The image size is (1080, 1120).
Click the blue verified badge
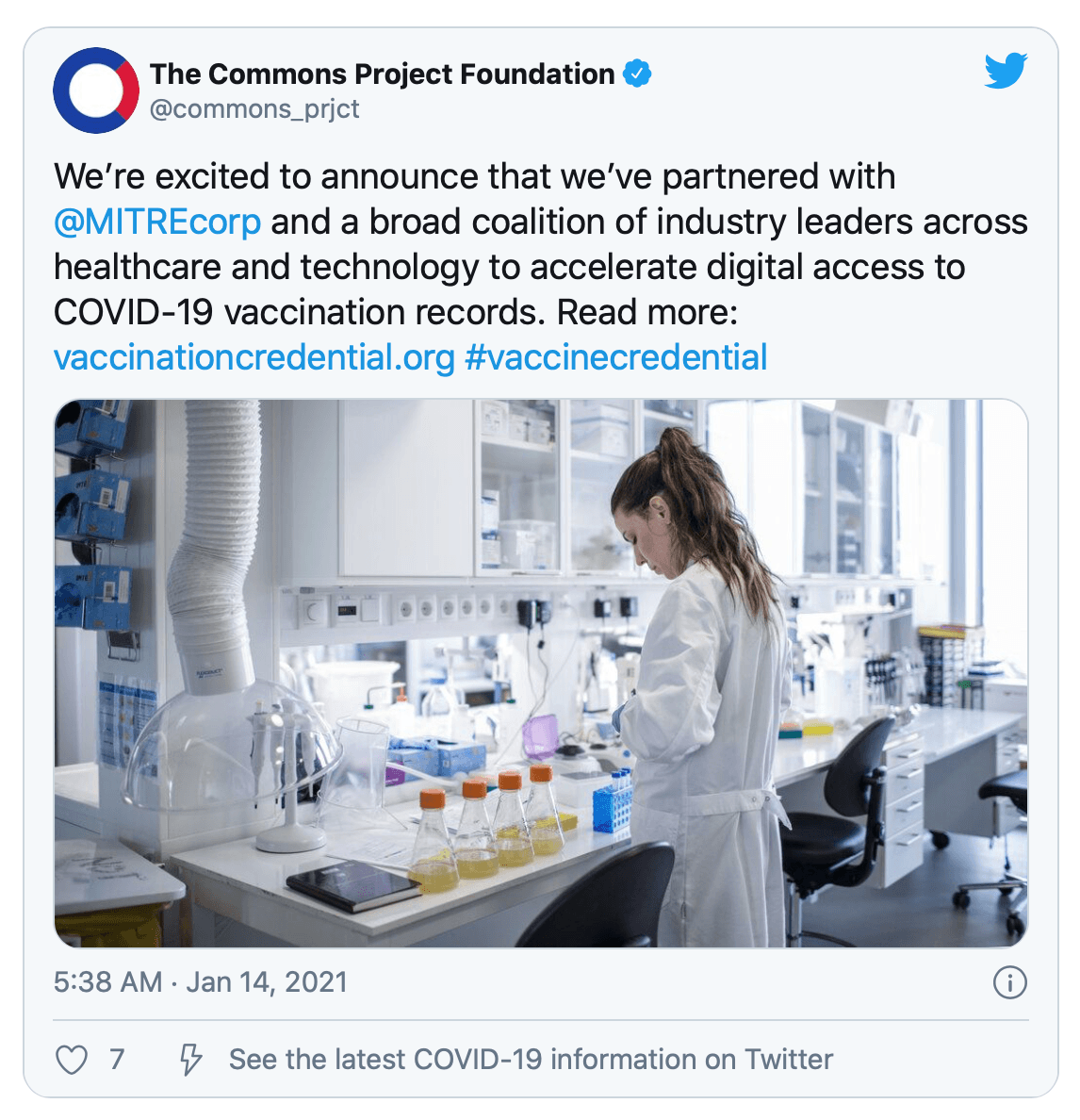click(x=637, y=74)
